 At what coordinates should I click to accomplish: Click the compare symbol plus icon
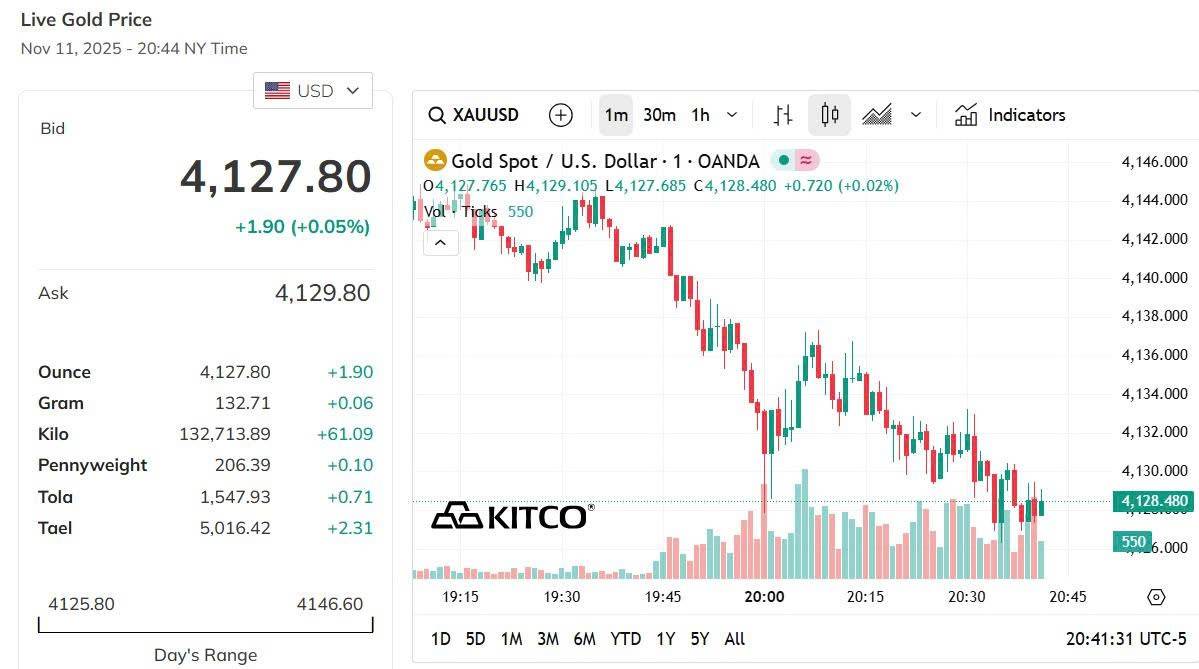point(560,115)
